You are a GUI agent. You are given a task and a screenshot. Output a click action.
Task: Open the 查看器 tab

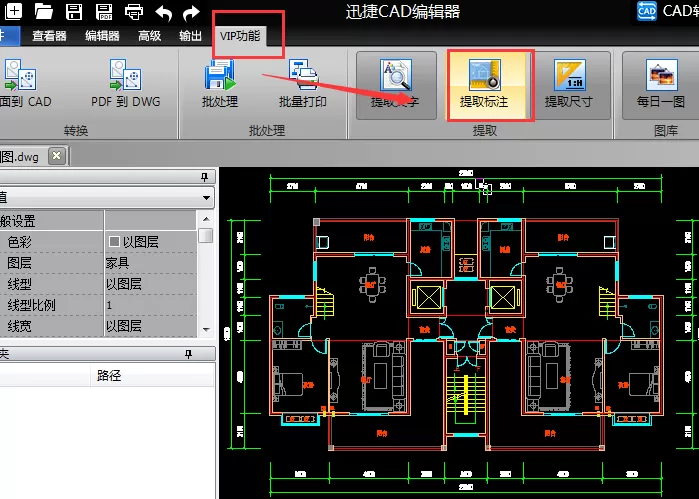click(49, 36)
